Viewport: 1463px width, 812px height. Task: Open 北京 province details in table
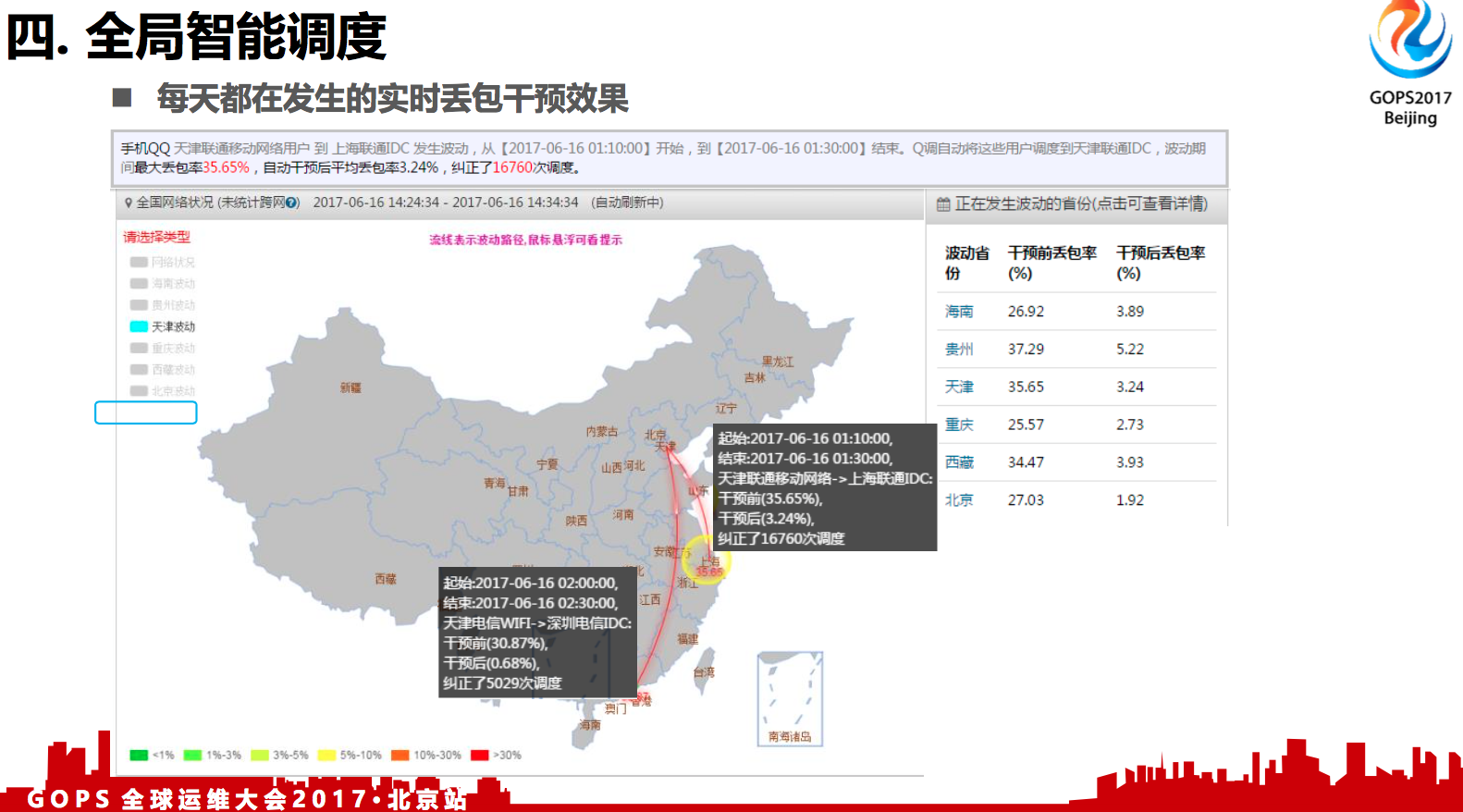pos(959,500)
